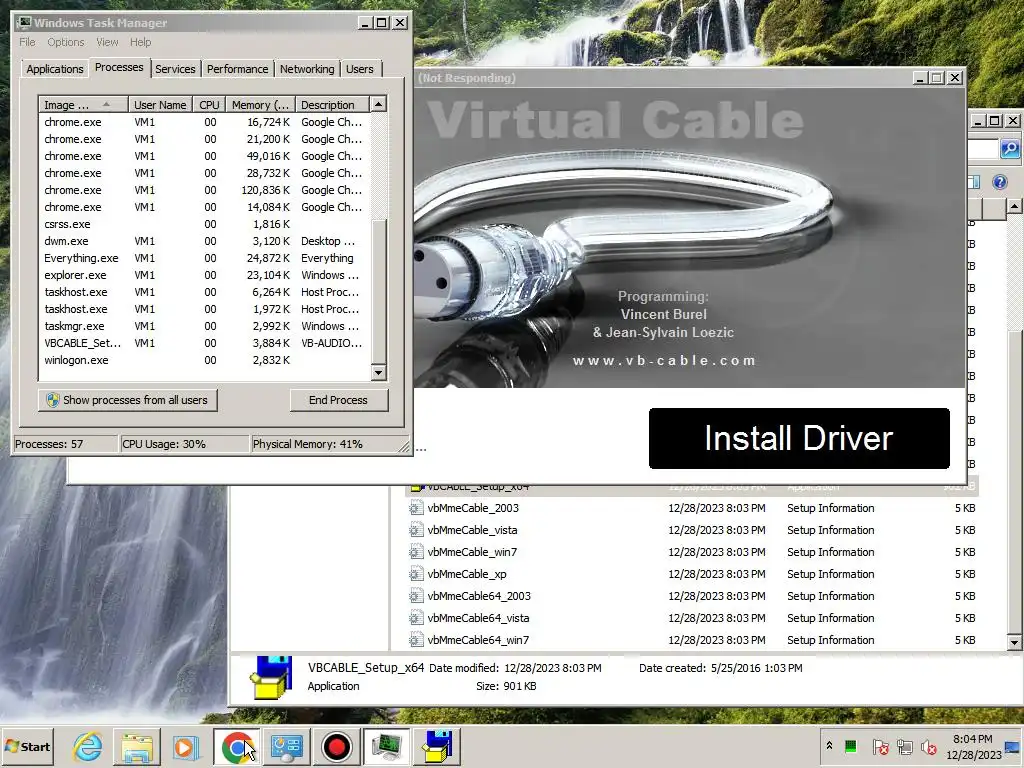Click the red record button taskbar icon
This screenshot has height=768, width=1024.
336,746
